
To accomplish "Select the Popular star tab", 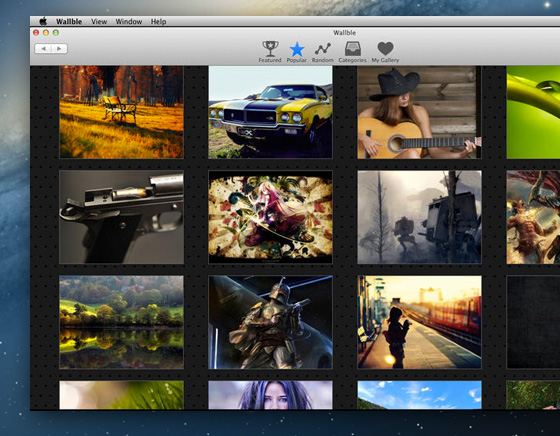I will [296, 52].
